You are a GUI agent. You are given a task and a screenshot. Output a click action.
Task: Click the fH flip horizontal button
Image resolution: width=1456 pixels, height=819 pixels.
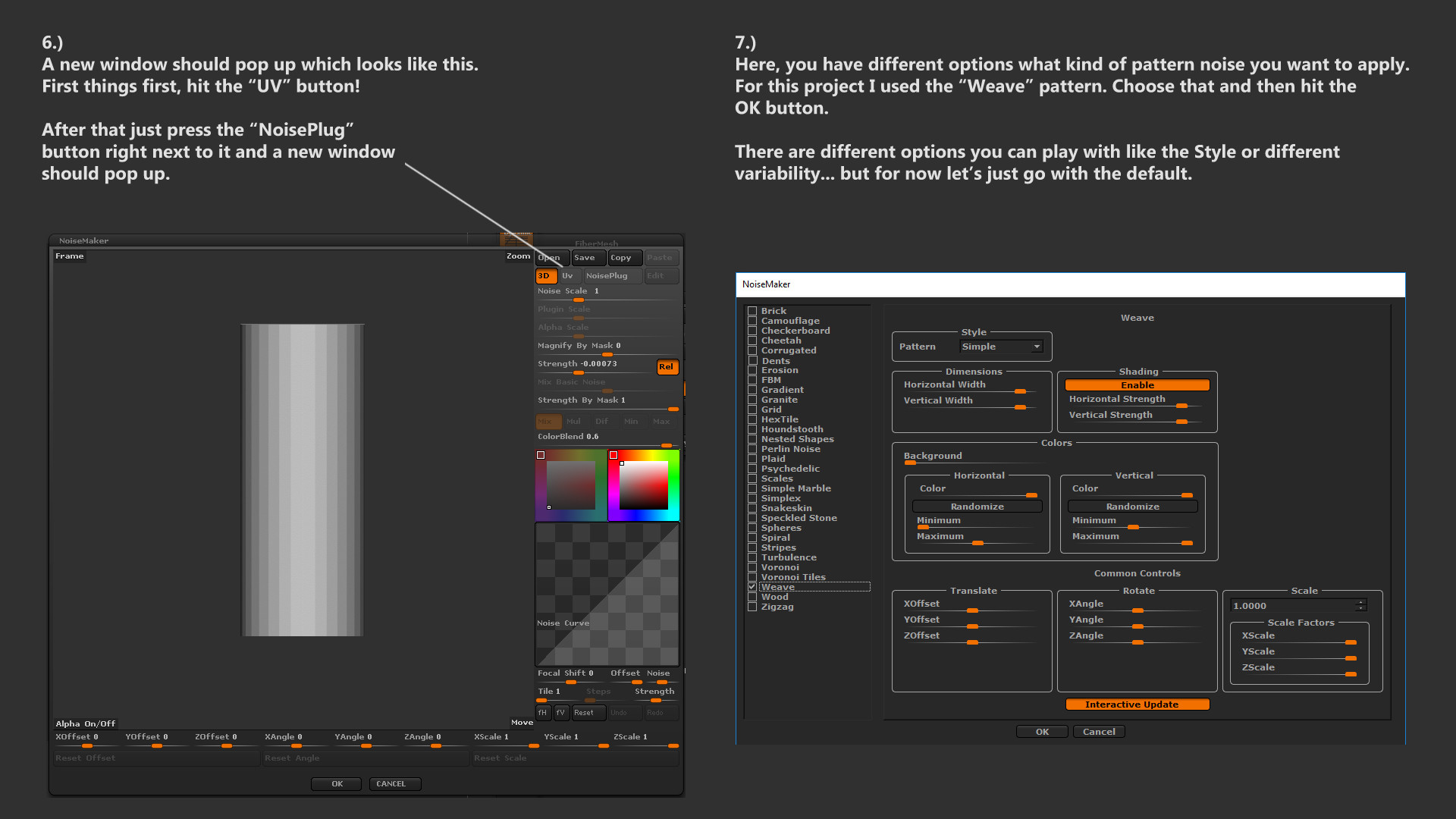(543, 713)
